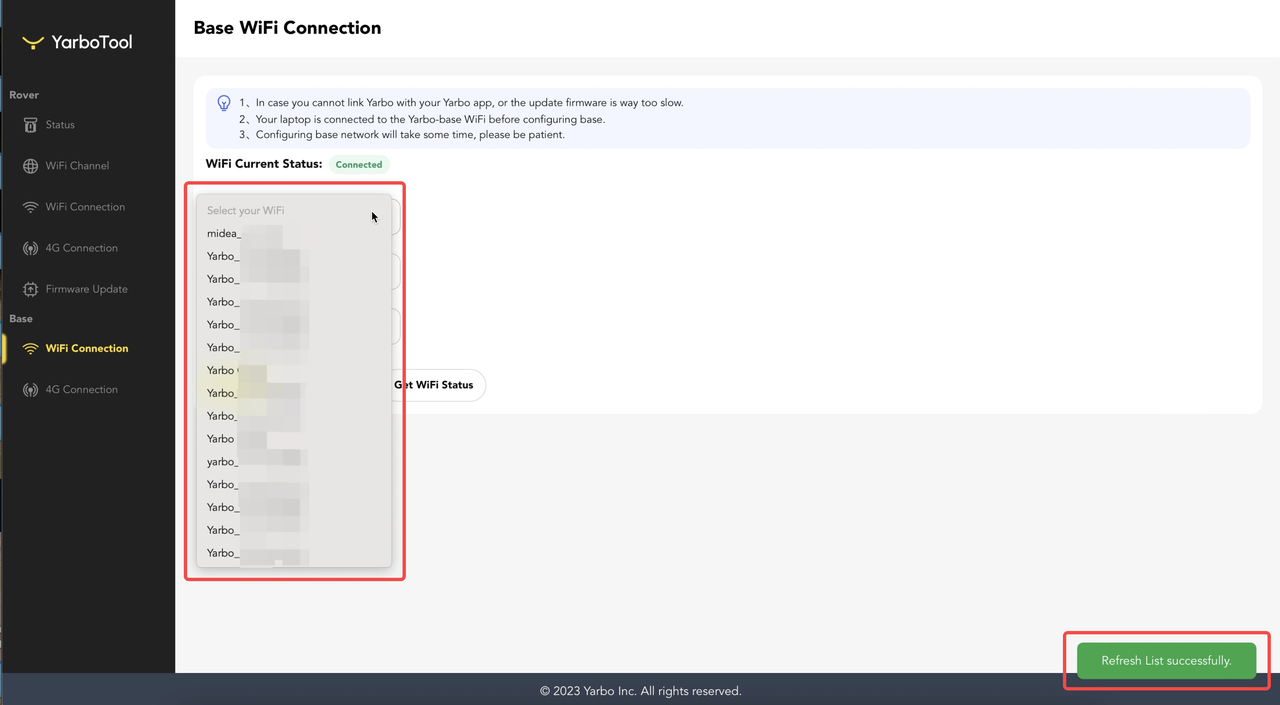Click the tip about configuring base network

click(x=402, y=135)
